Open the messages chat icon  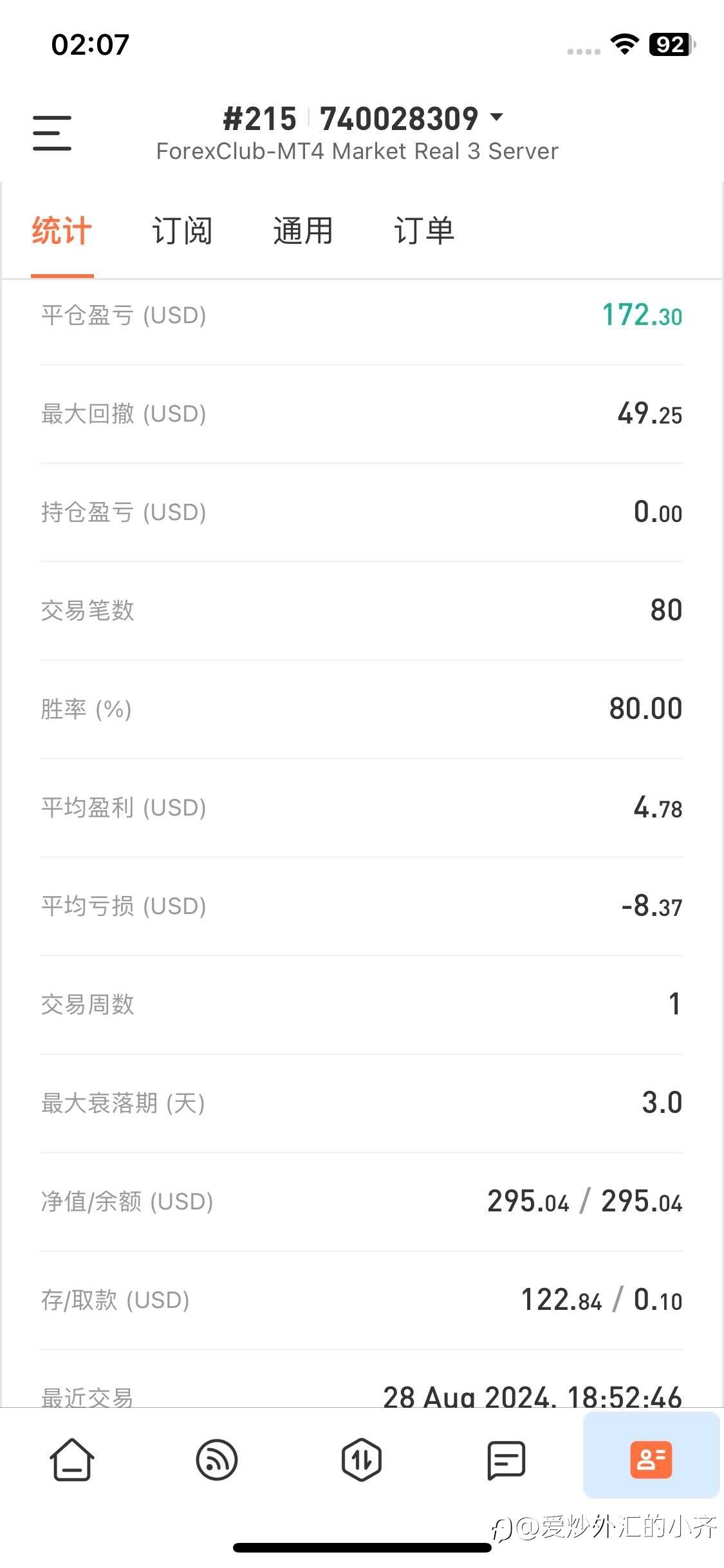[506, 1459]
